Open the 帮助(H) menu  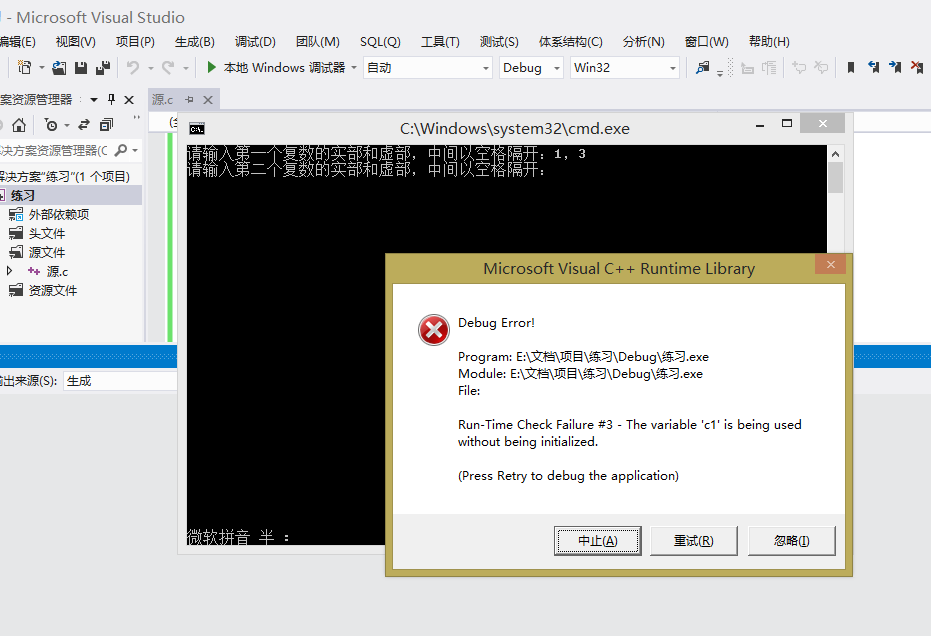[x=769, y=42]
